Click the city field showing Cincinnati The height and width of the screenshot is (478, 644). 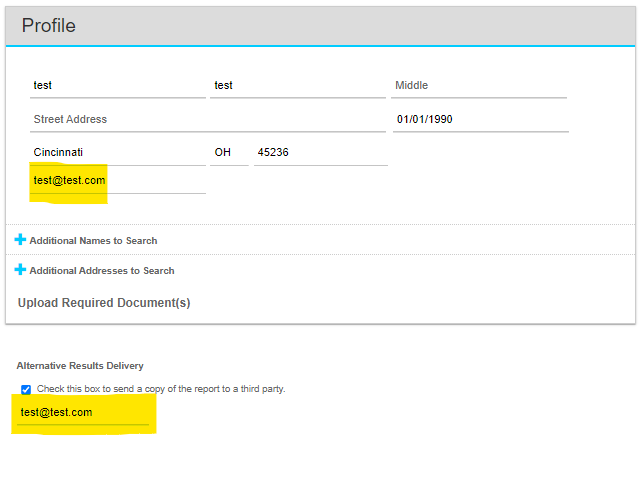[117, 153]
